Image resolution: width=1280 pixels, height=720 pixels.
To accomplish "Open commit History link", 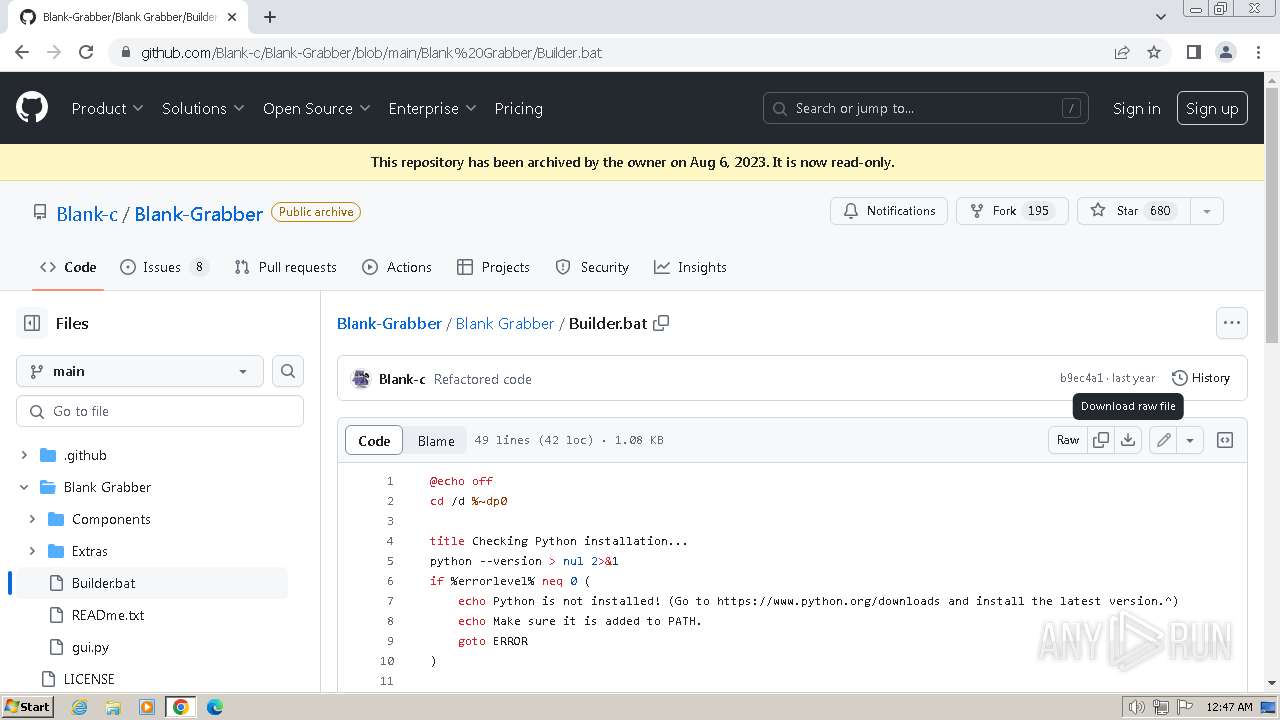I will click(x=1200, y=378).
